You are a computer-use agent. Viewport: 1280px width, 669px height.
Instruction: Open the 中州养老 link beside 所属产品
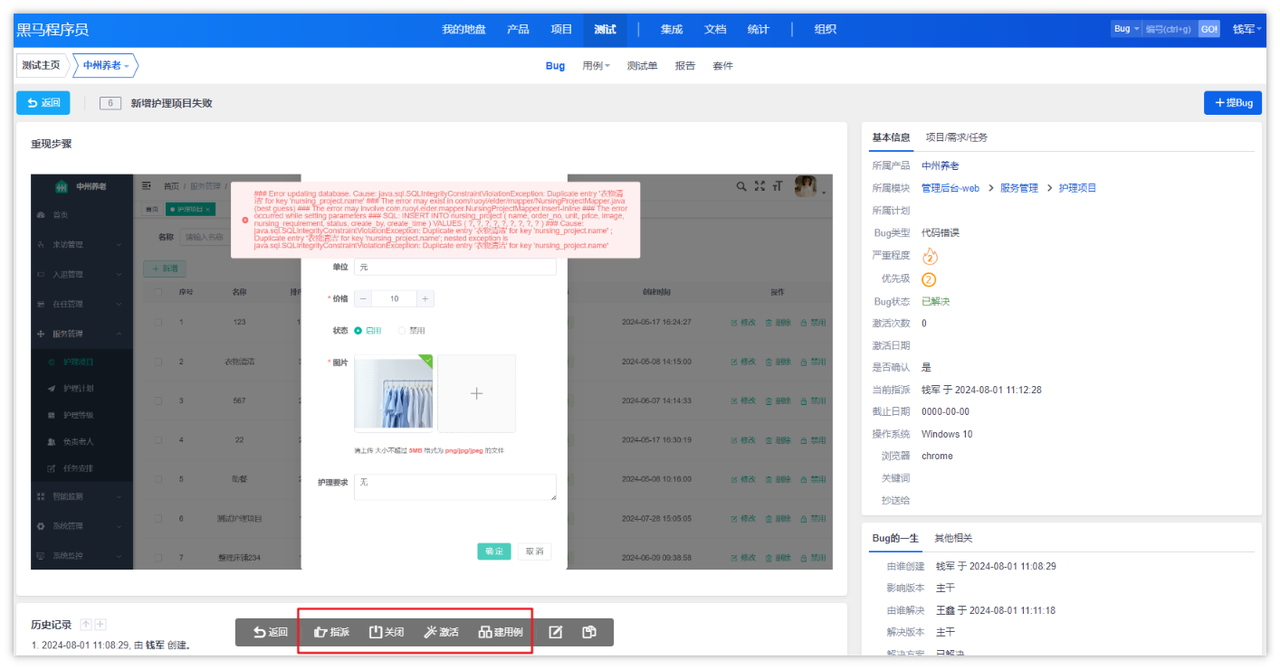[940, 166]
